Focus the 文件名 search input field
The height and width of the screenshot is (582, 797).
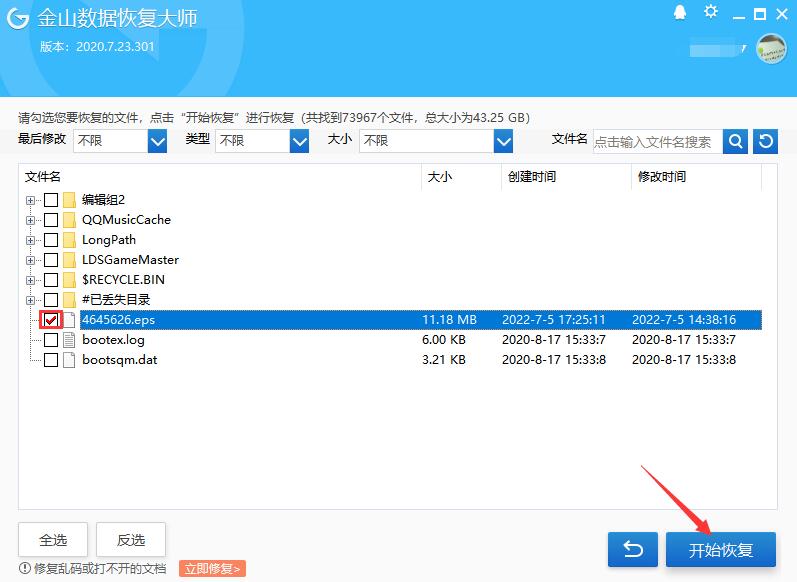point(658,141)
